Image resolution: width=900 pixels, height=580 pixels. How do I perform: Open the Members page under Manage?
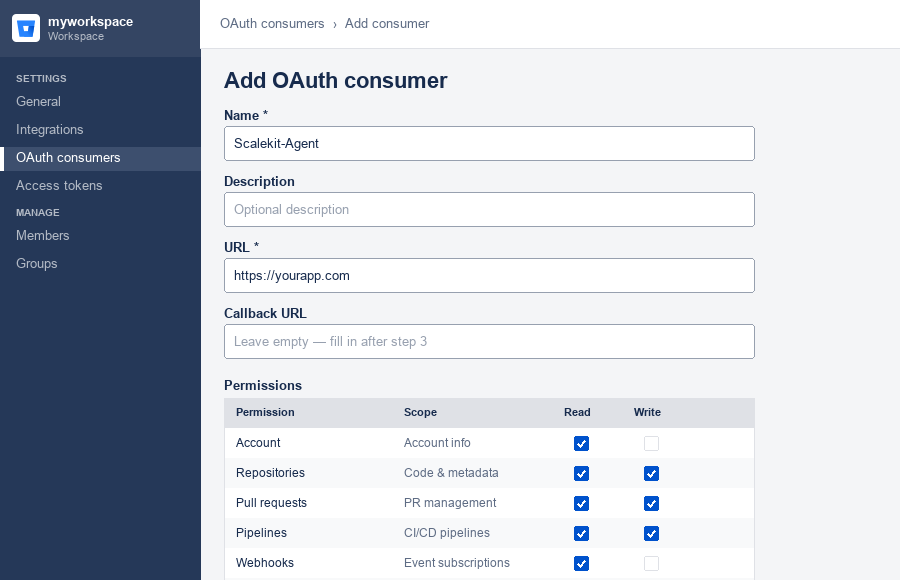point(42,235)
